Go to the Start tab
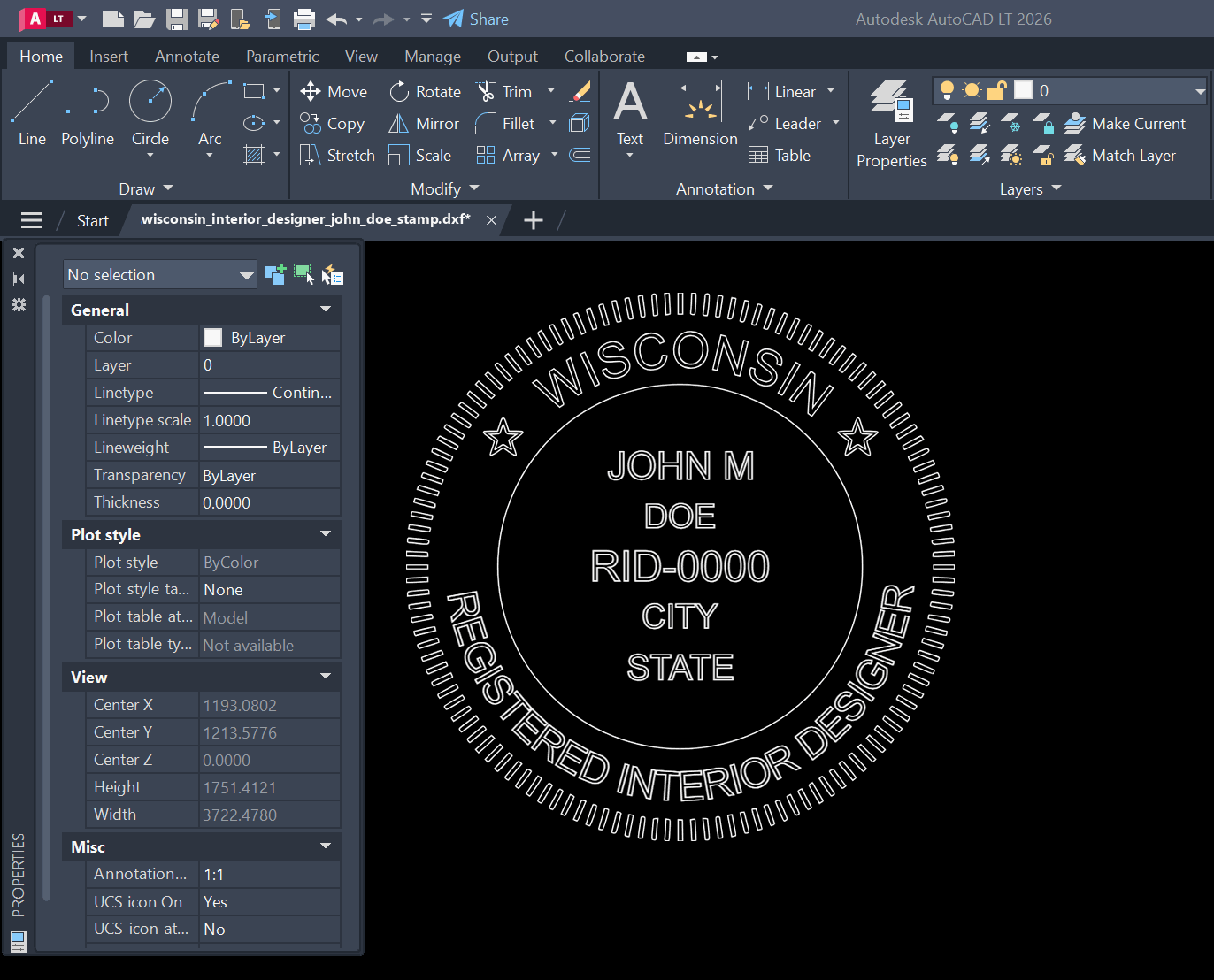Screen dimensions: 1214x980 [92, 220]
